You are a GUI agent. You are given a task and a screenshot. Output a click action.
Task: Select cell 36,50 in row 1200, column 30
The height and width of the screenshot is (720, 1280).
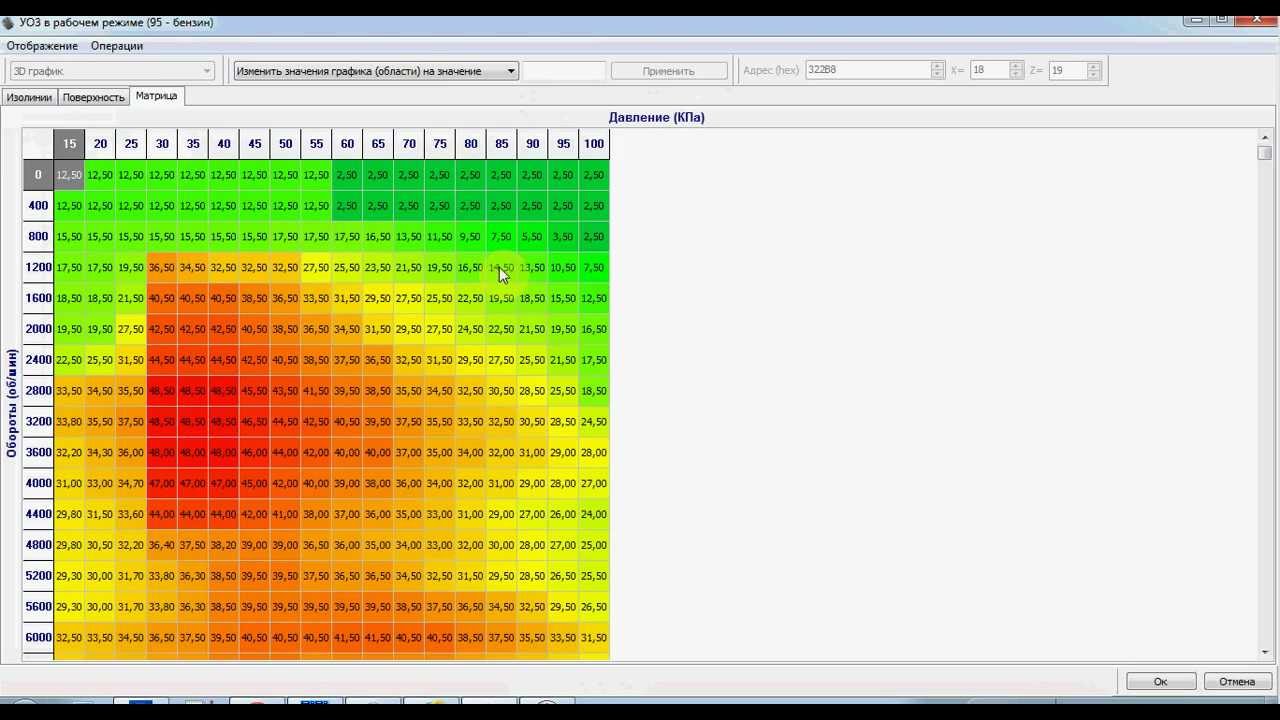162,268
